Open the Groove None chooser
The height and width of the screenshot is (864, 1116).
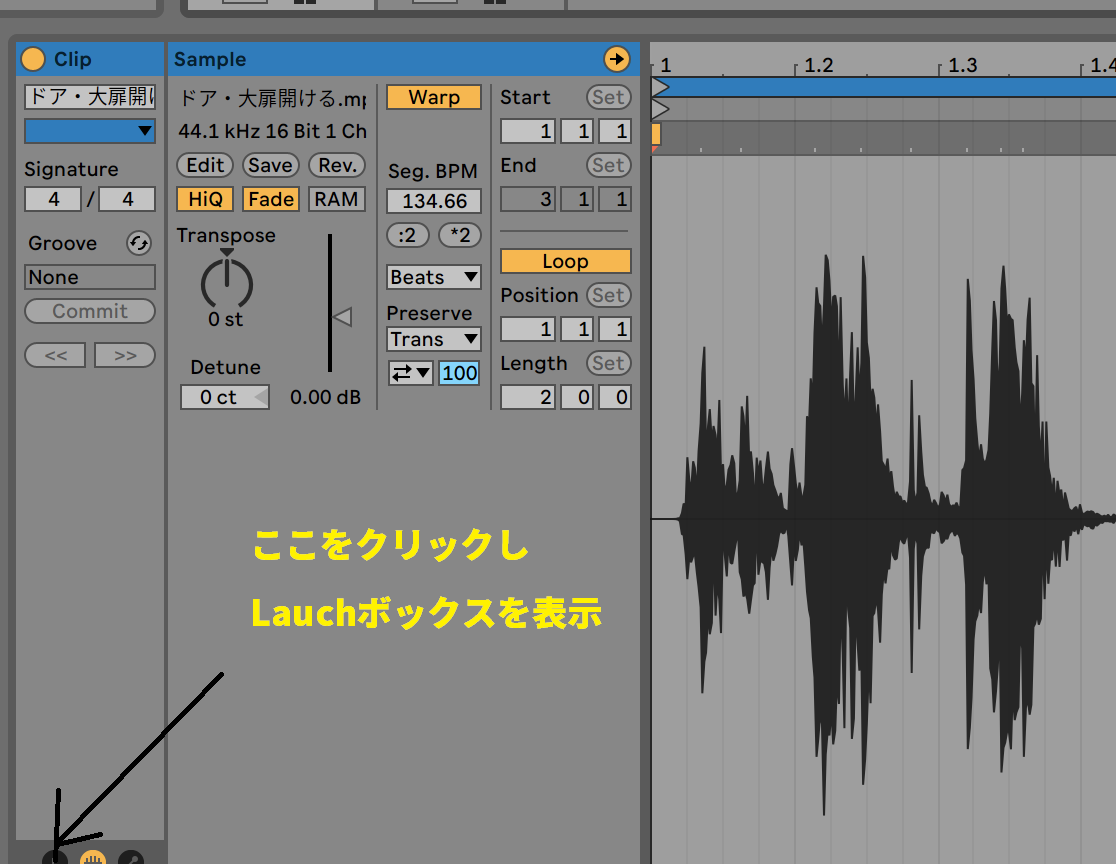tap(90, 277)
